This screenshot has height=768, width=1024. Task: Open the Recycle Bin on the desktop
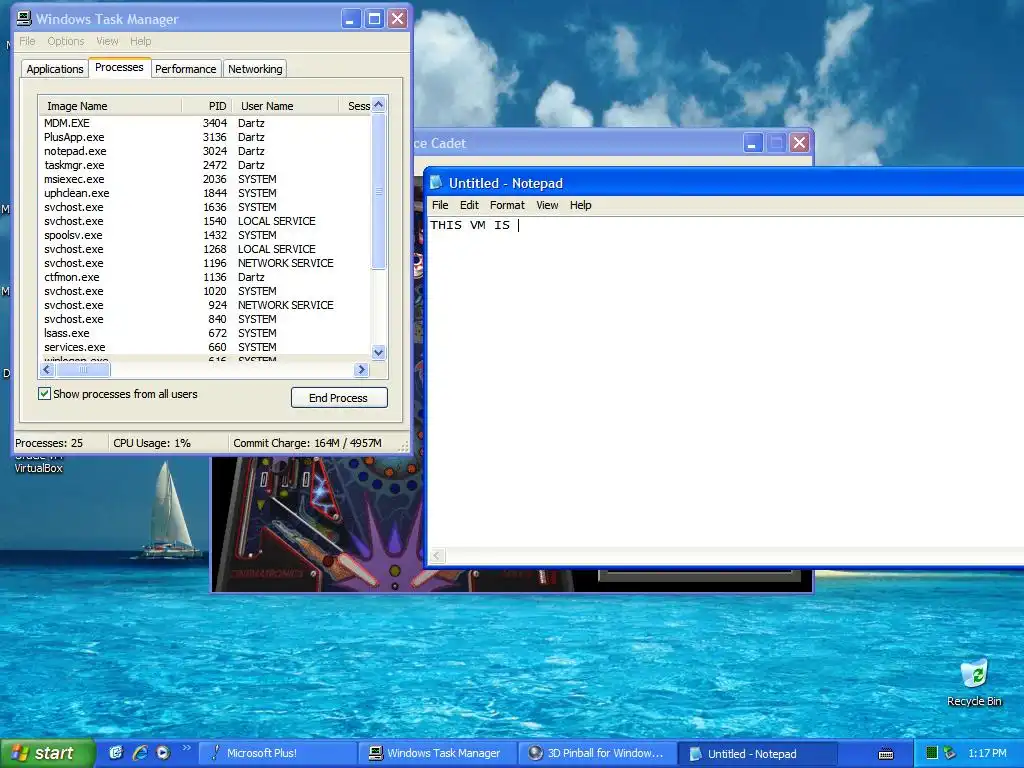[974, 683]
